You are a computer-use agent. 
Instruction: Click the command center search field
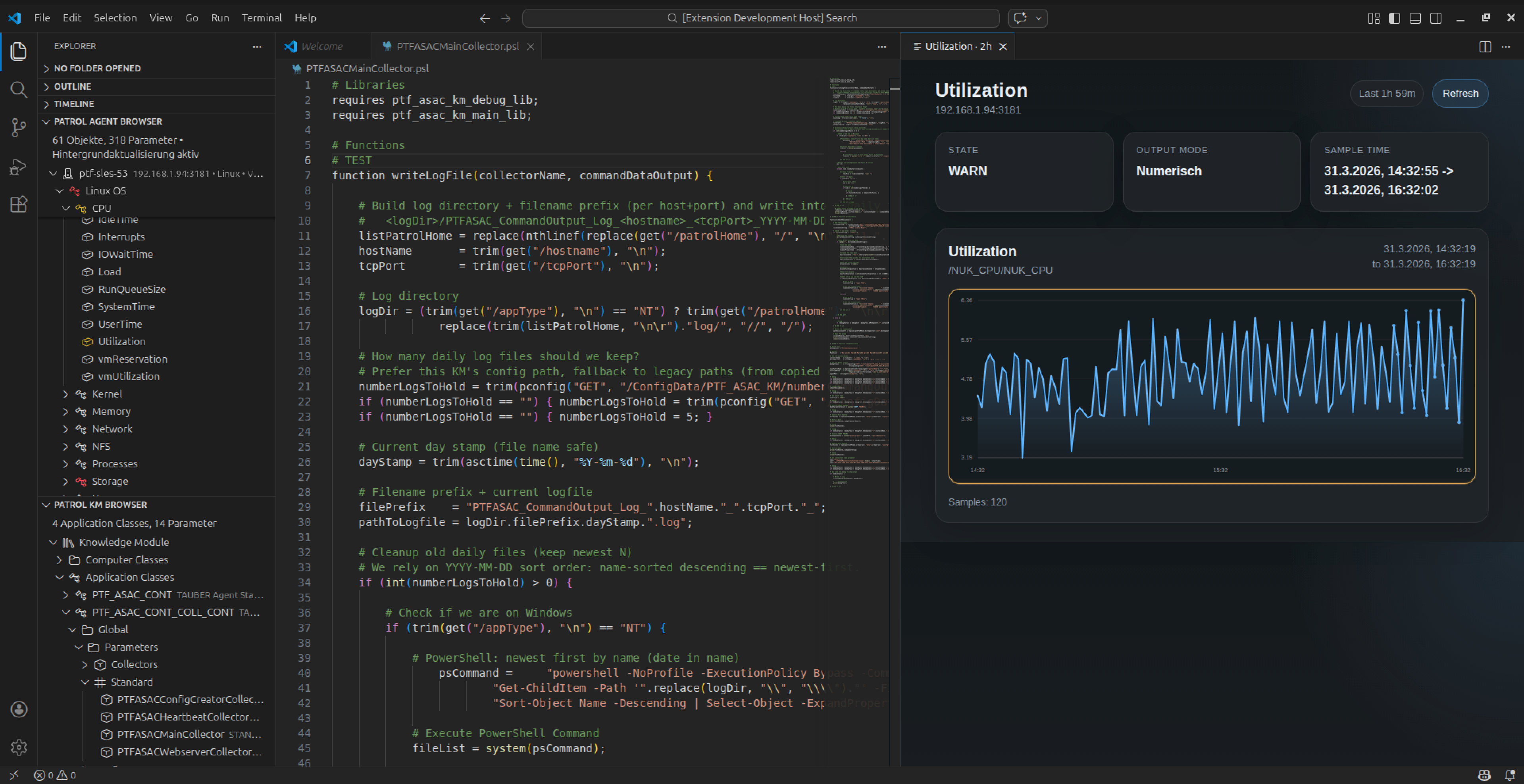click(x=761, y=18)
